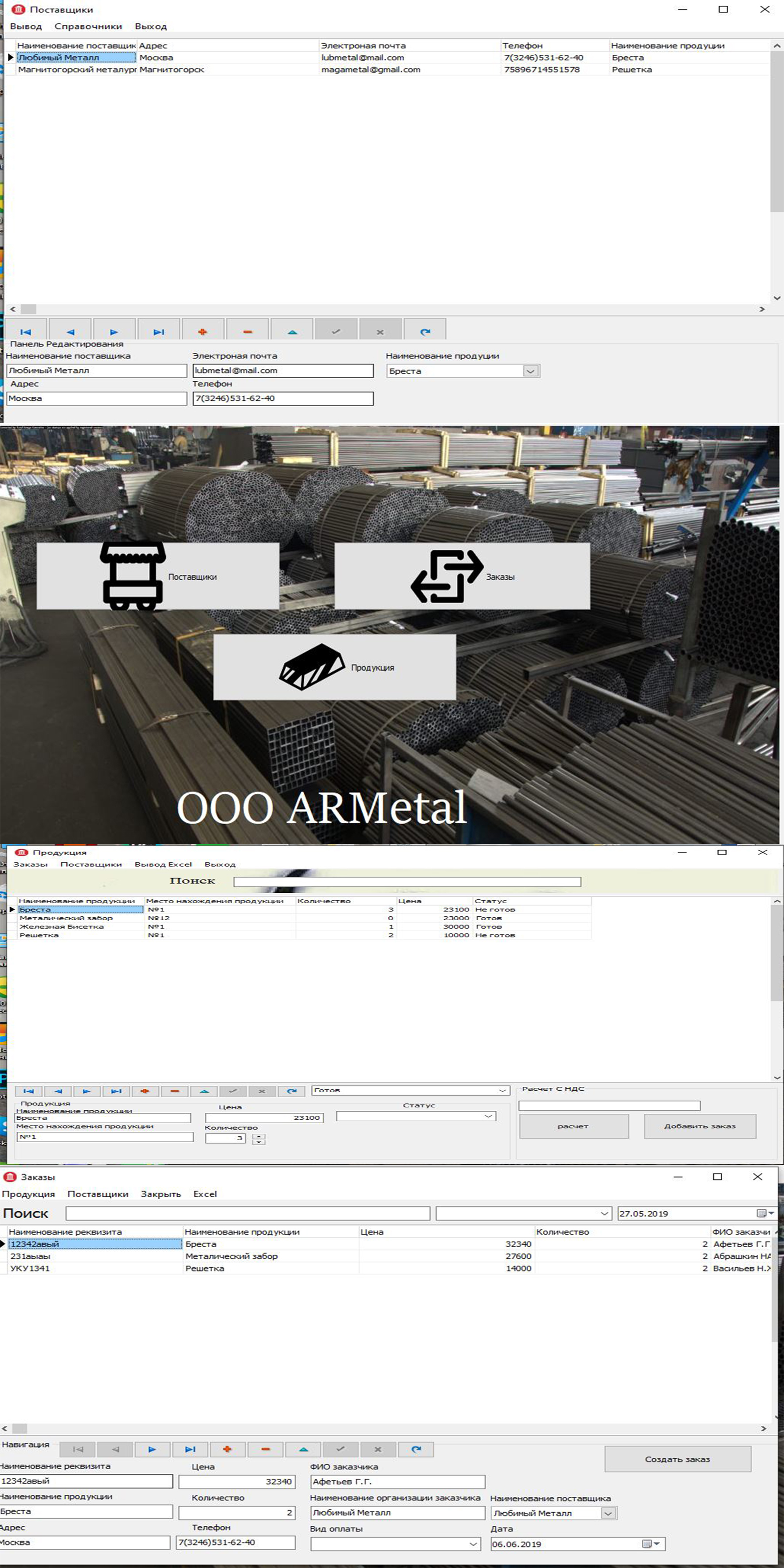Go to previous record in Продукция navigator

58,1091
